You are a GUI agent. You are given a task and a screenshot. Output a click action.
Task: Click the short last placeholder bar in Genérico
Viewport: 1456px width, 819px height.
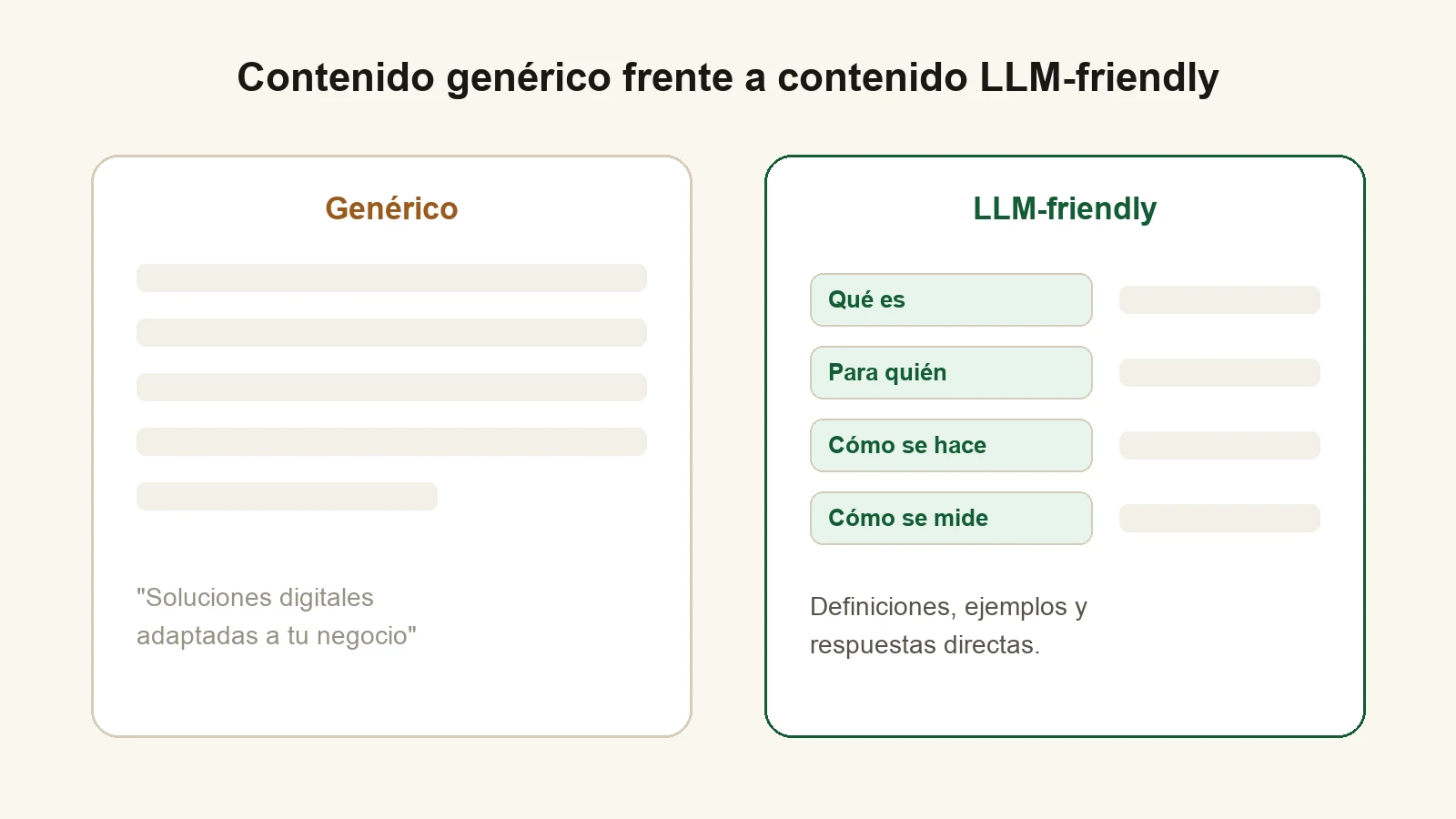point(287,496)
